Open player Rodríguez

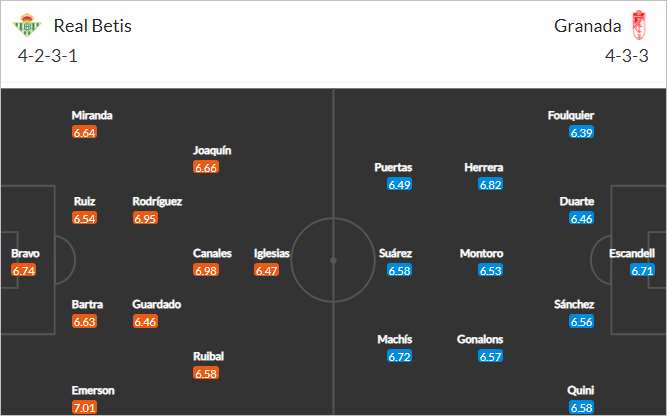click(x=157, y=201)
